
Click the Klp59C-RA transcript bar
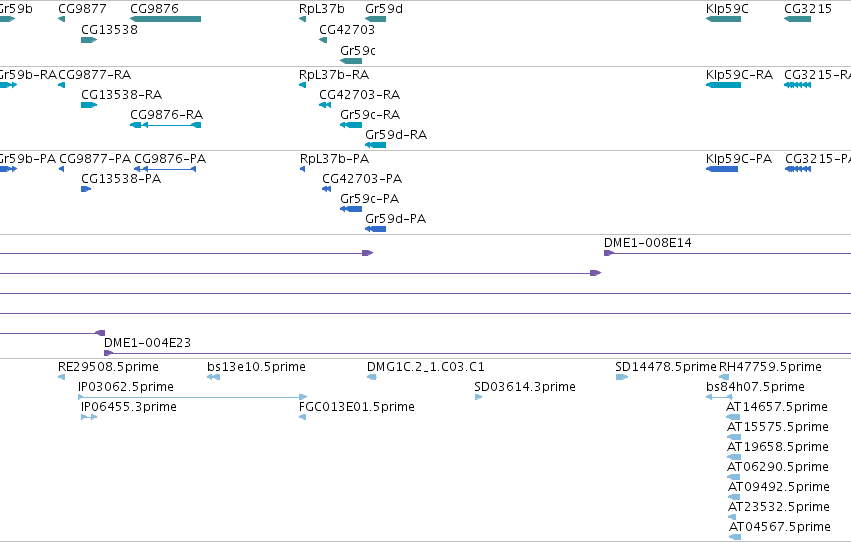coord(723,85)
